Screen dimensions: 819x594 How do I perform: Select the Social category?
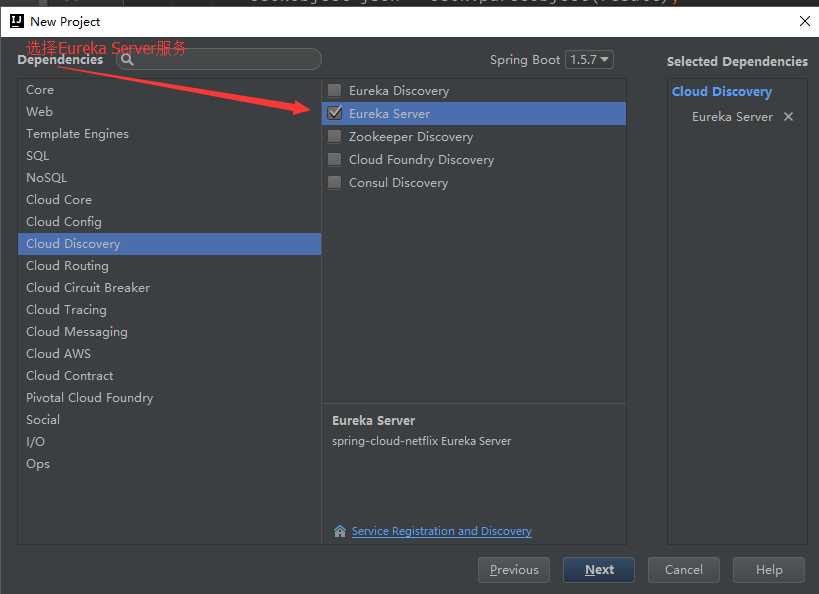point(169,420)
